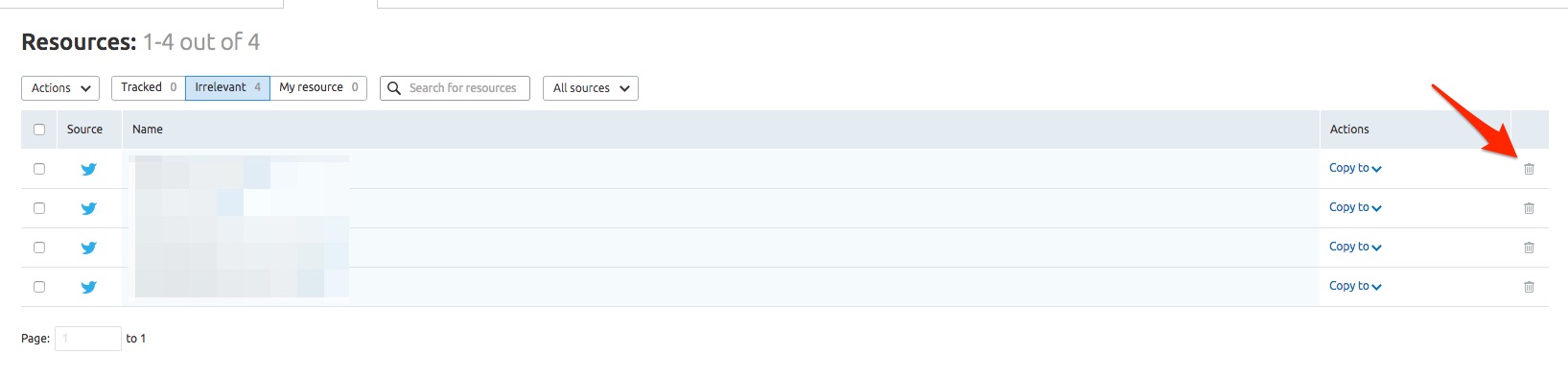
Task: Toggle the select-all checkbox in header
Action: coord(39,130)
